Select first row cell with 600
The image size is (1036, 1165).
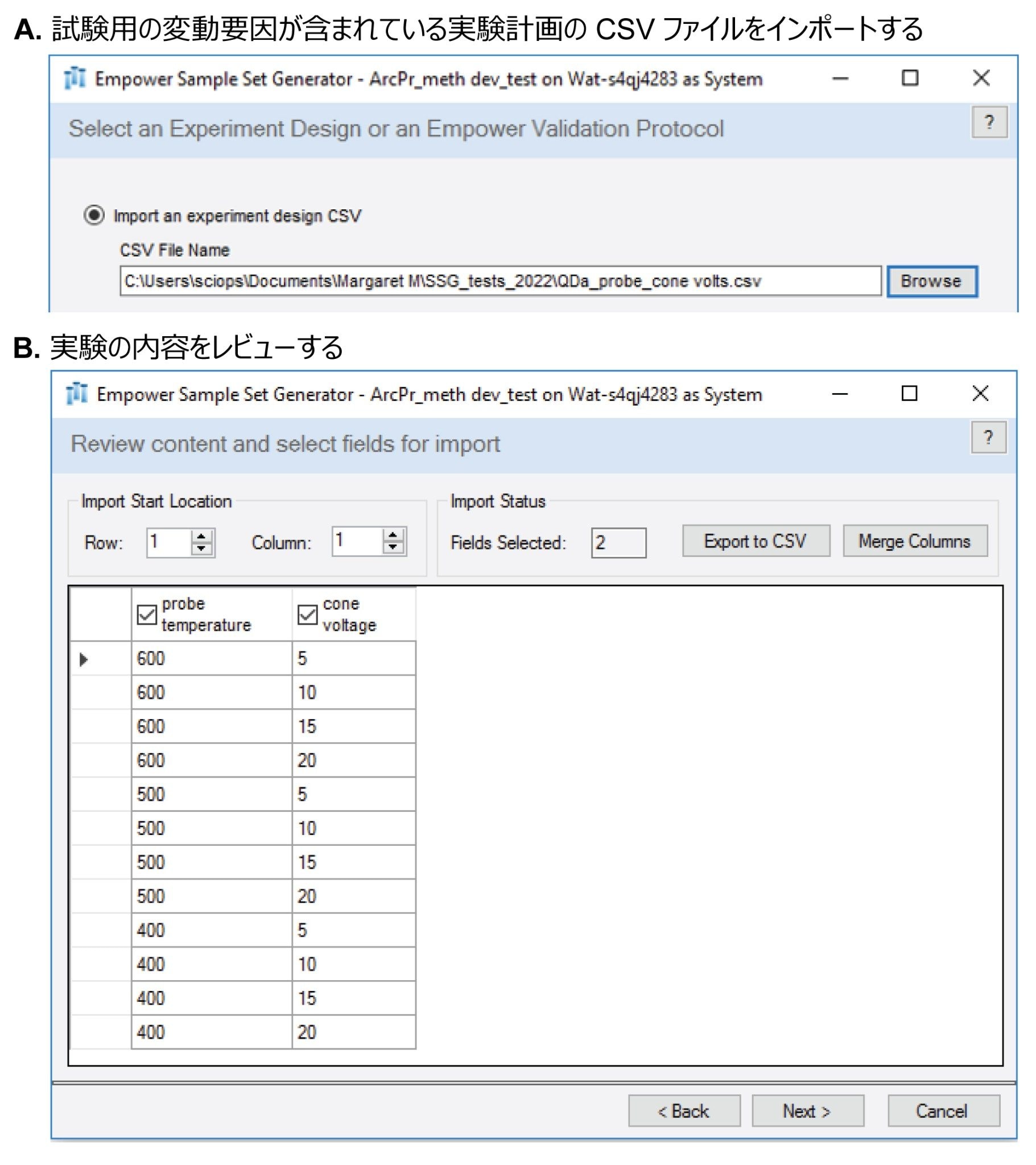pos(212,658)
